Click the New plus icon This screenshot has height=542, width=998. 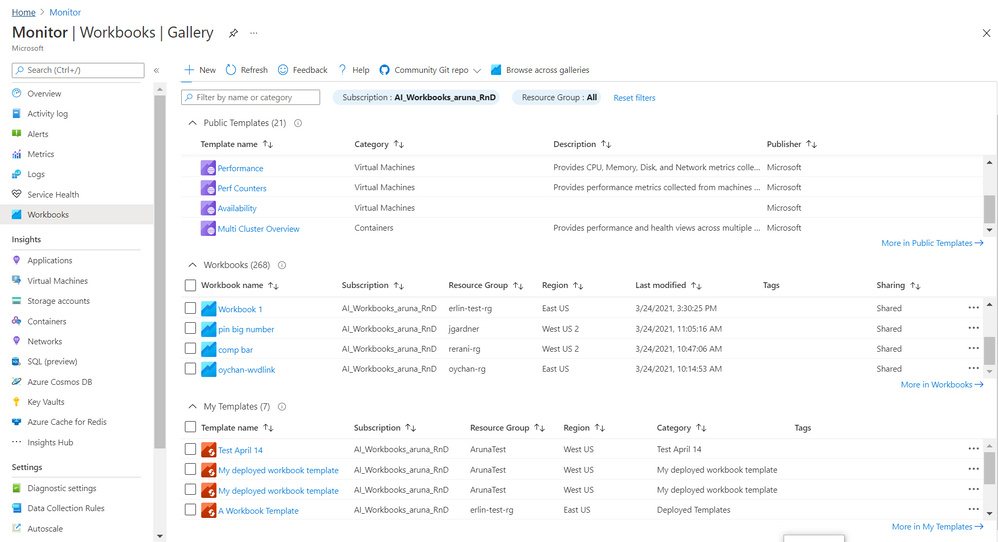(x=189, y=70)
